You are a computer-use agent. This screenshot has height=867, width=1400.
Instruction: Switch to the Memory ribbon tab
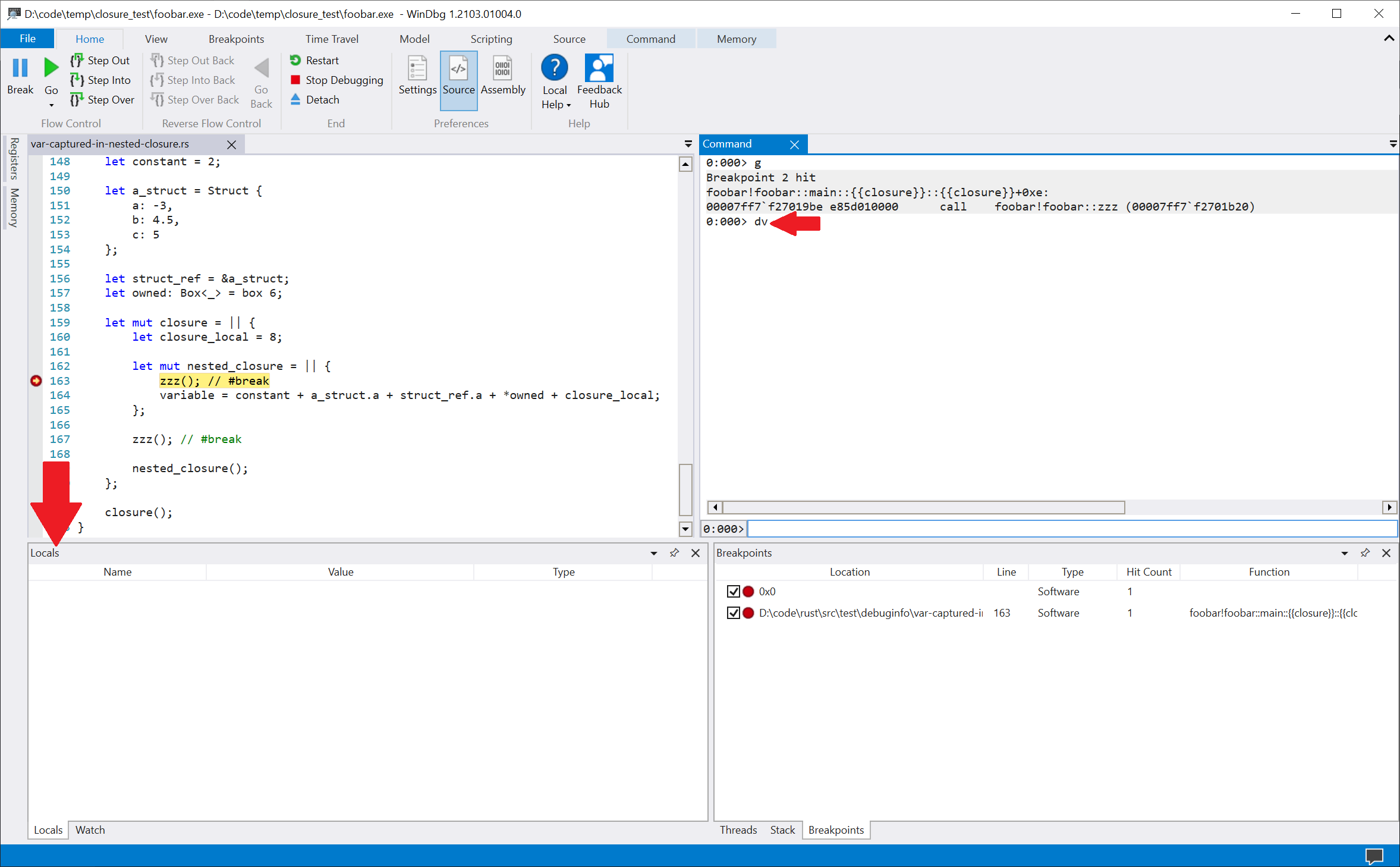[x=737, y=39]
